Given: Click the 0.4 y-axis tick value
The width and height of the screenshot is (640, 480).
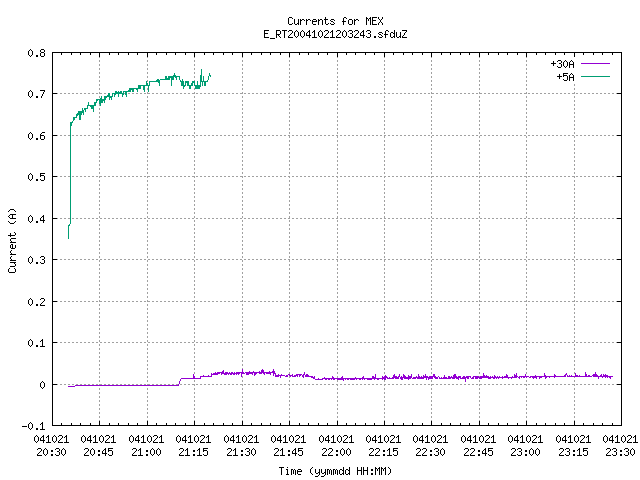Looking at the screenshot, I should (36, 219).
